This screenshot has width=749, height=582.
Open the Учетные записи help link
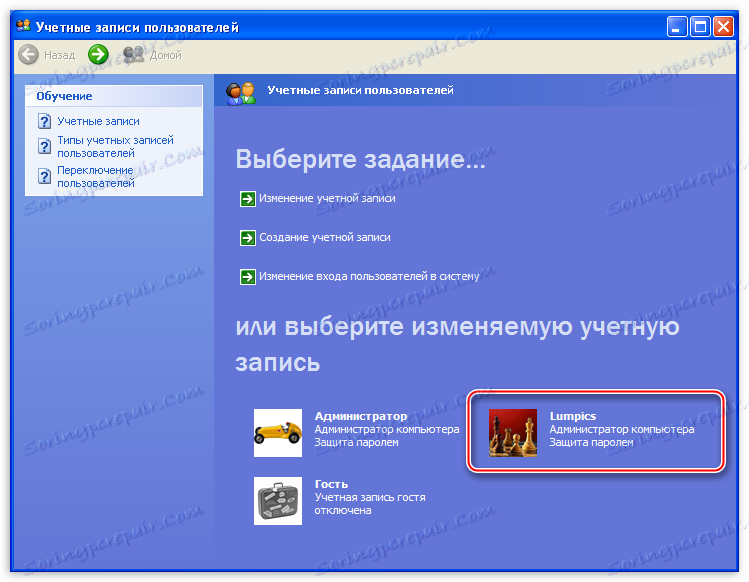[x=98, y=121]
